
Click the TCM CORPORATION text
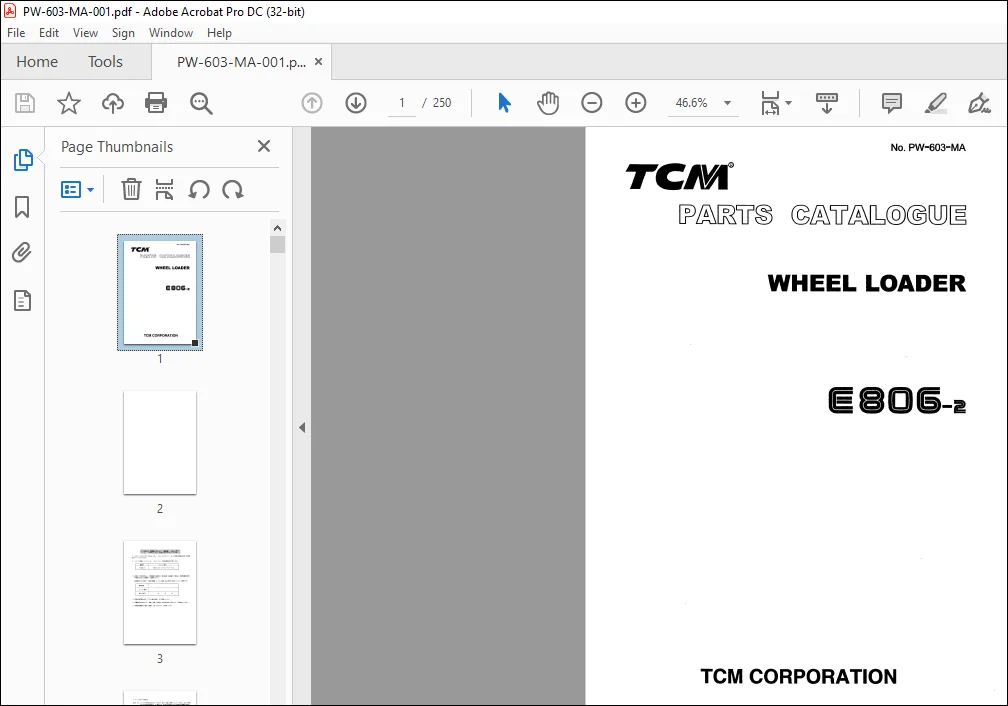[798, 676]
